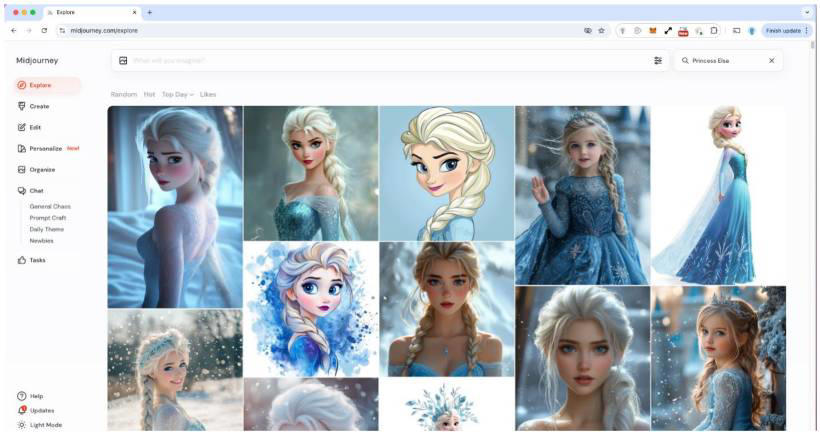Viewport: 820px width, 441px height.
Task: Open the MetaMask fox extension
Action: click(x=653, y=31)
